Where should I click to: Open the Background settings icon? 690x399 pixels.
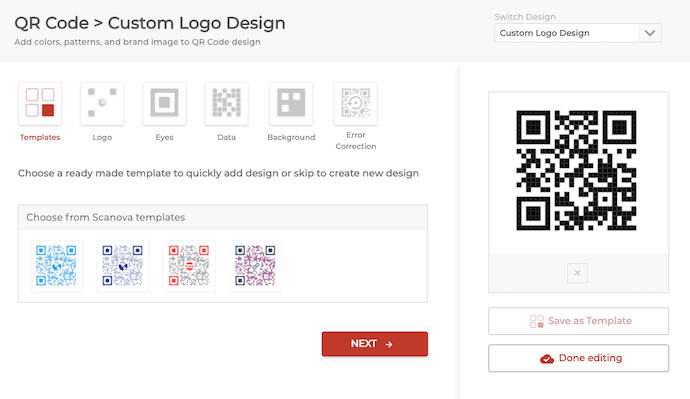291,103
